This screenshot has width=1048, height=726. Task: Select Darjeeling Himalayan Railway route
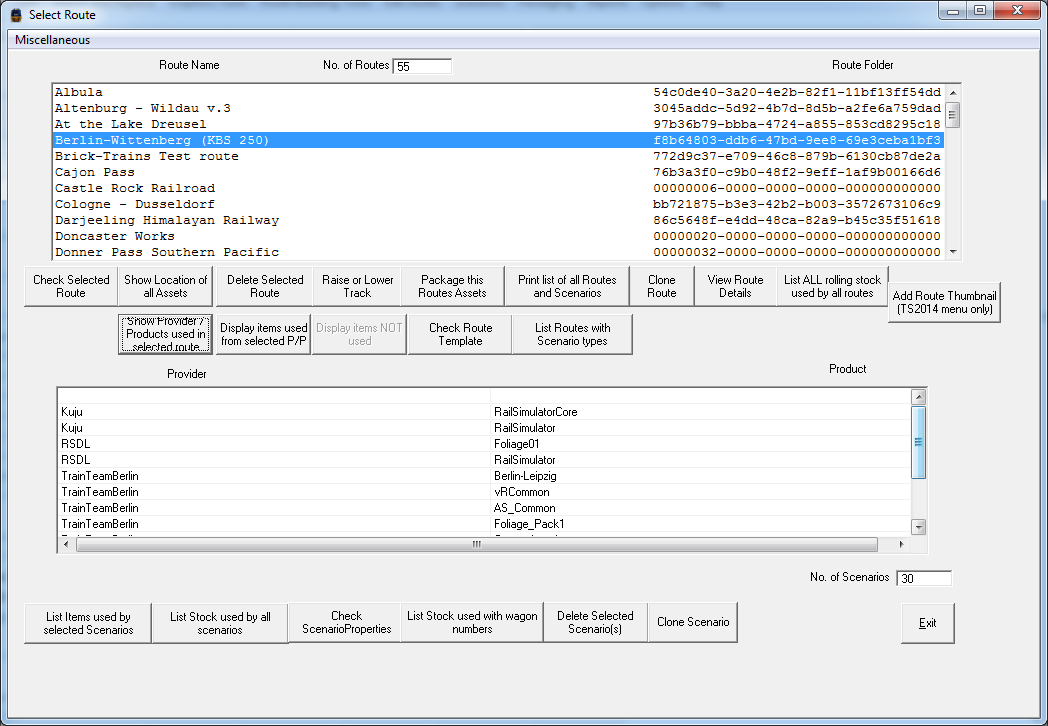click(167, 220)
